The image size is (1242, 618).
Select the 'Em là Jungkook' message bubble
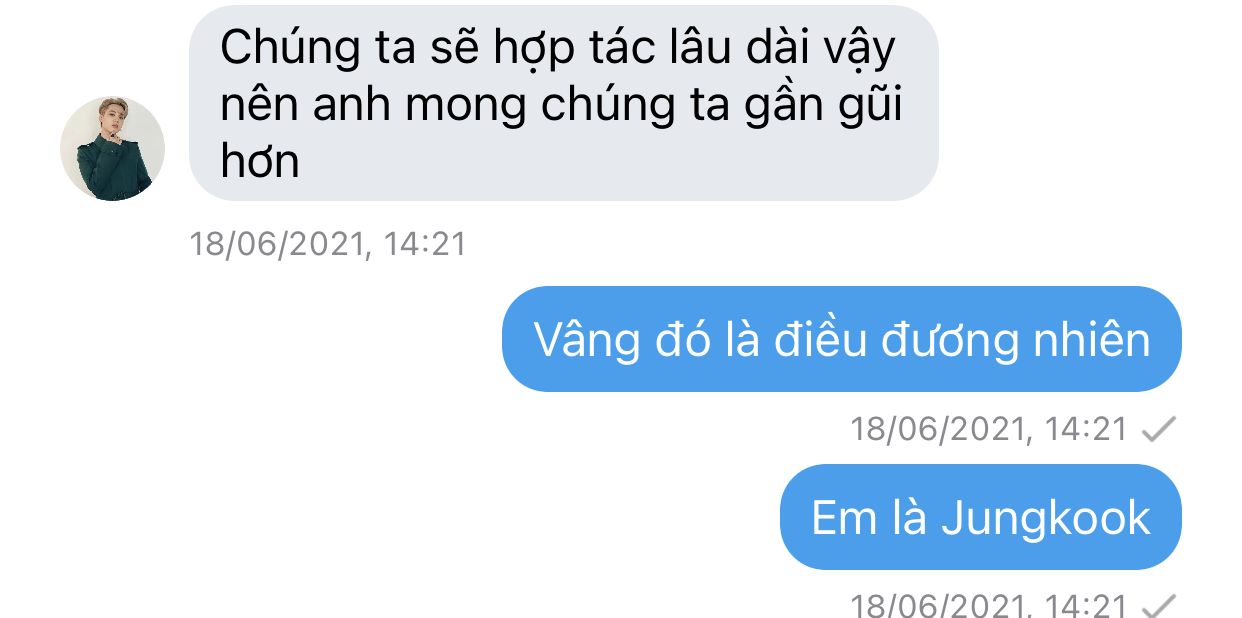[x=980, y=517]
